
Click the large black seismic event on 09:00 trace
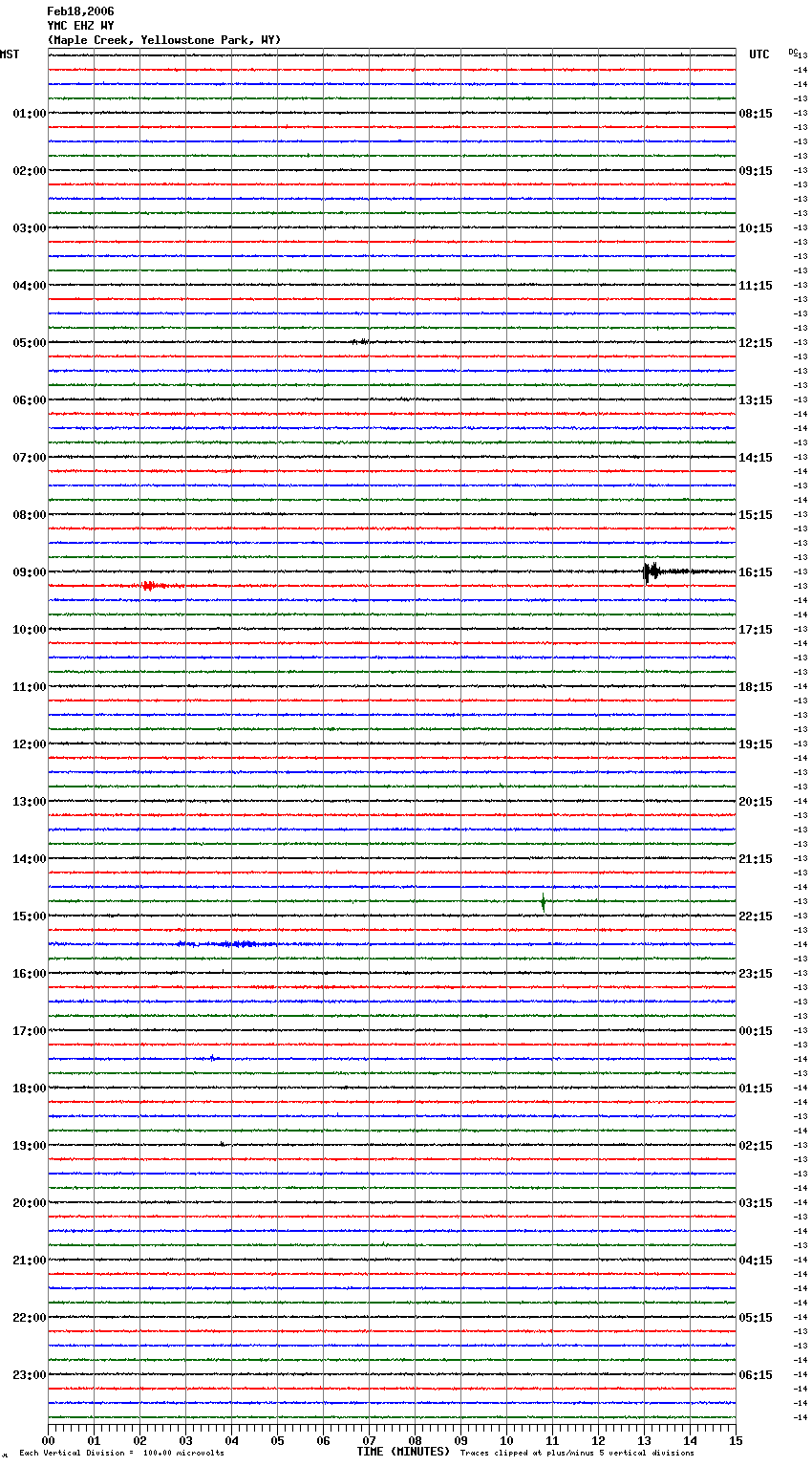(652, 572)
